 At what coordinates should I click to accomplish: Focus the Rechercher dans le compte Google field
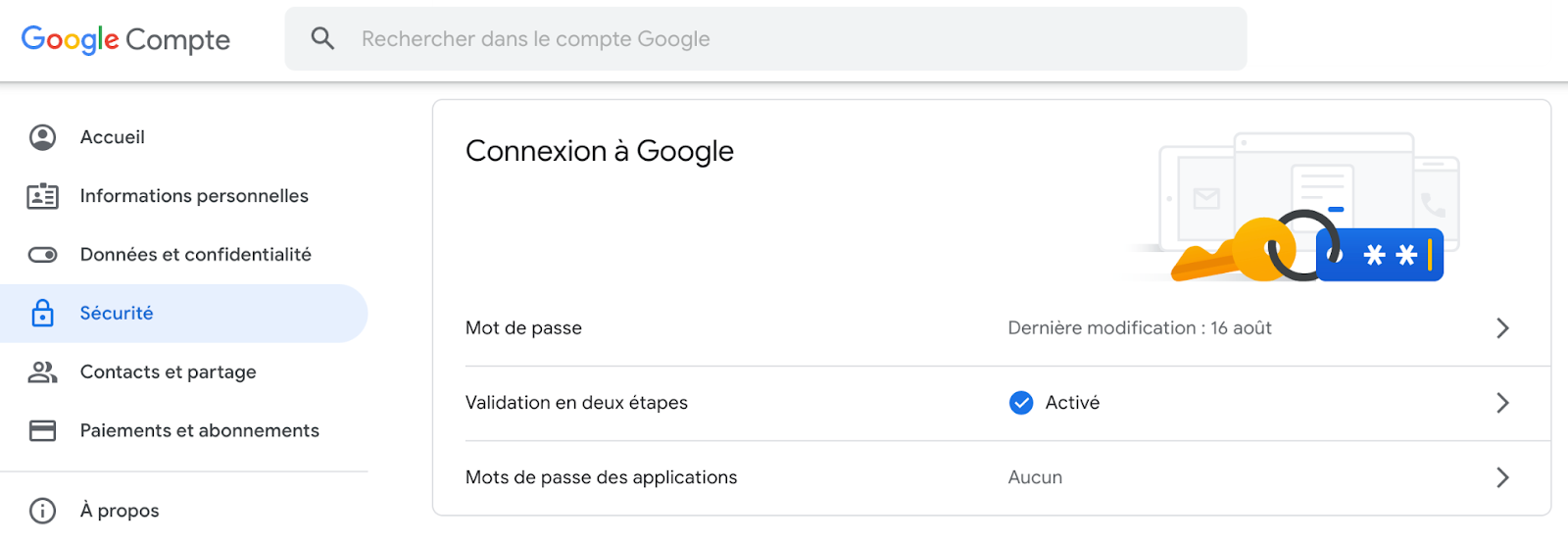[765, 38]
